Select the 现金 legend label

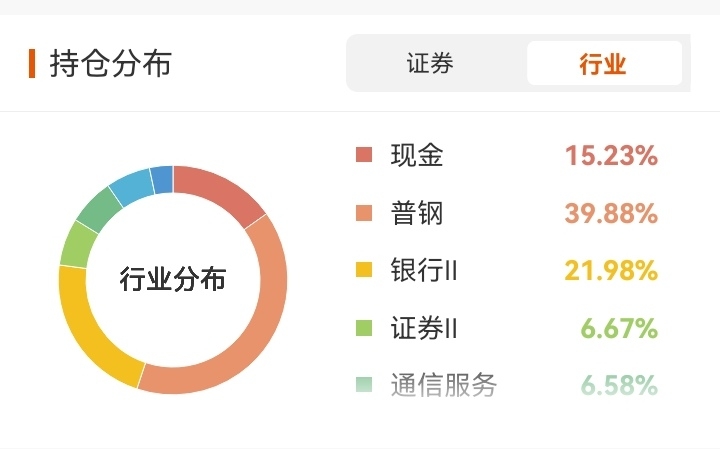click(x=417, y=155)
